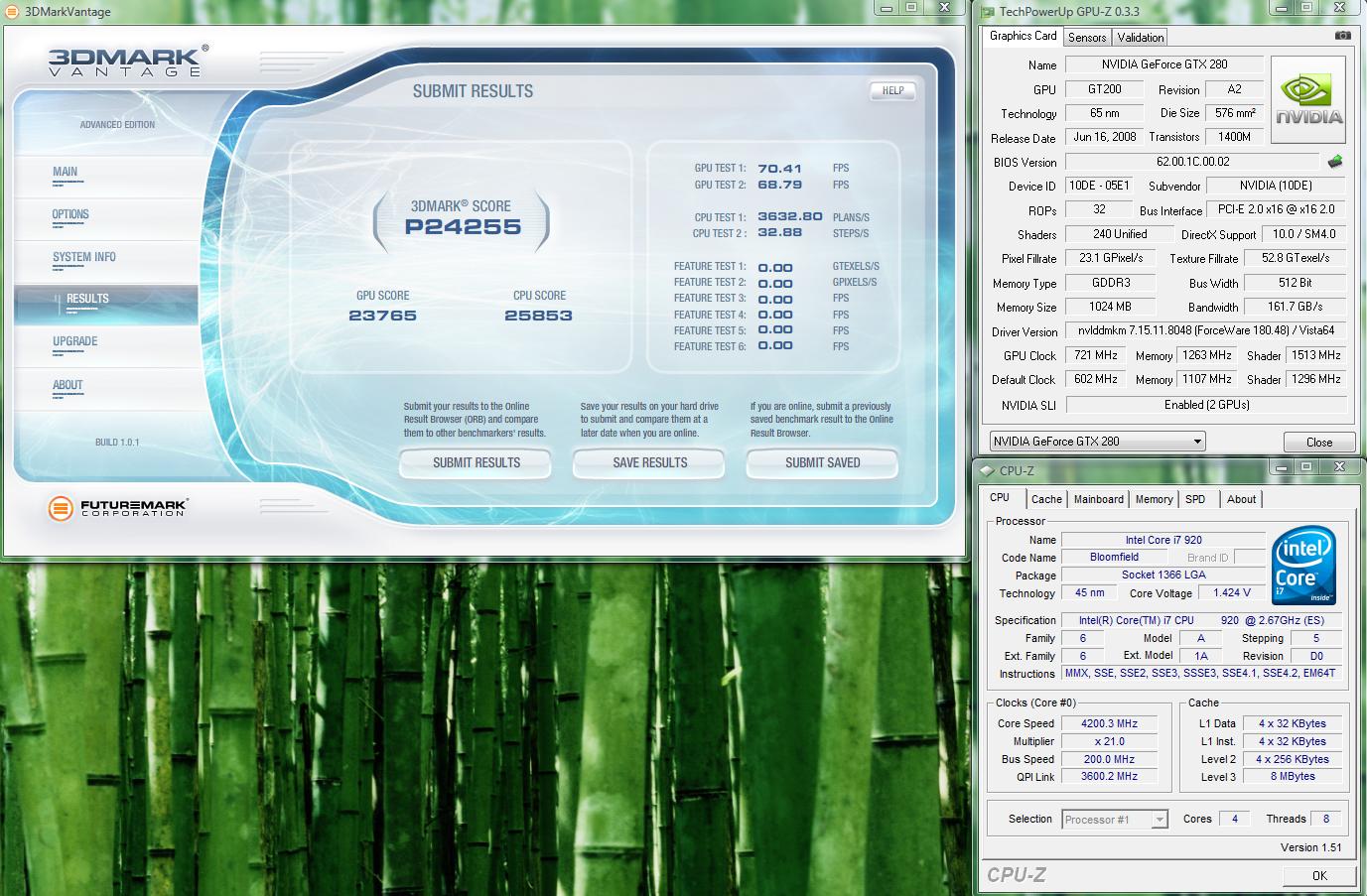Click the Memory Size 1024 MB value
The height and width of the screenshot is (896, 1367).
click(x=1110, y=307)
